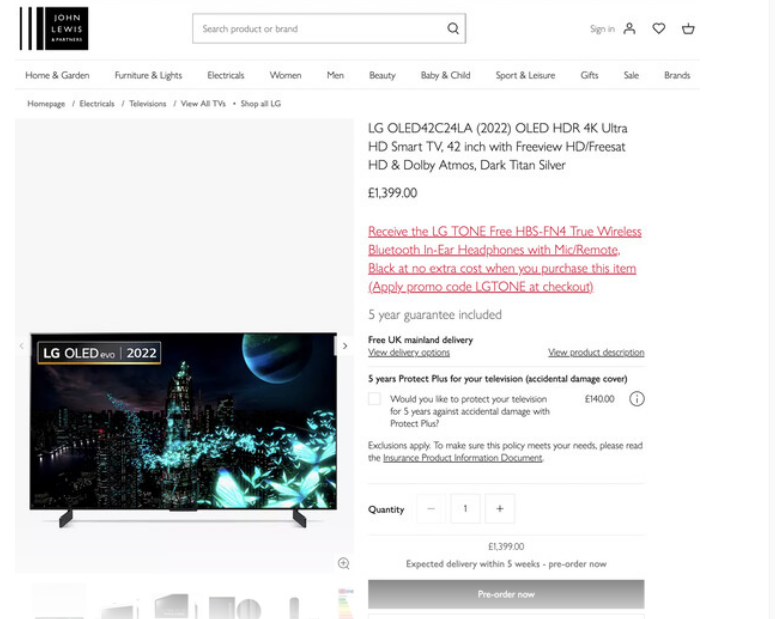
Task: Go to Electricals breadcrumb
Action: click(97, 103)
